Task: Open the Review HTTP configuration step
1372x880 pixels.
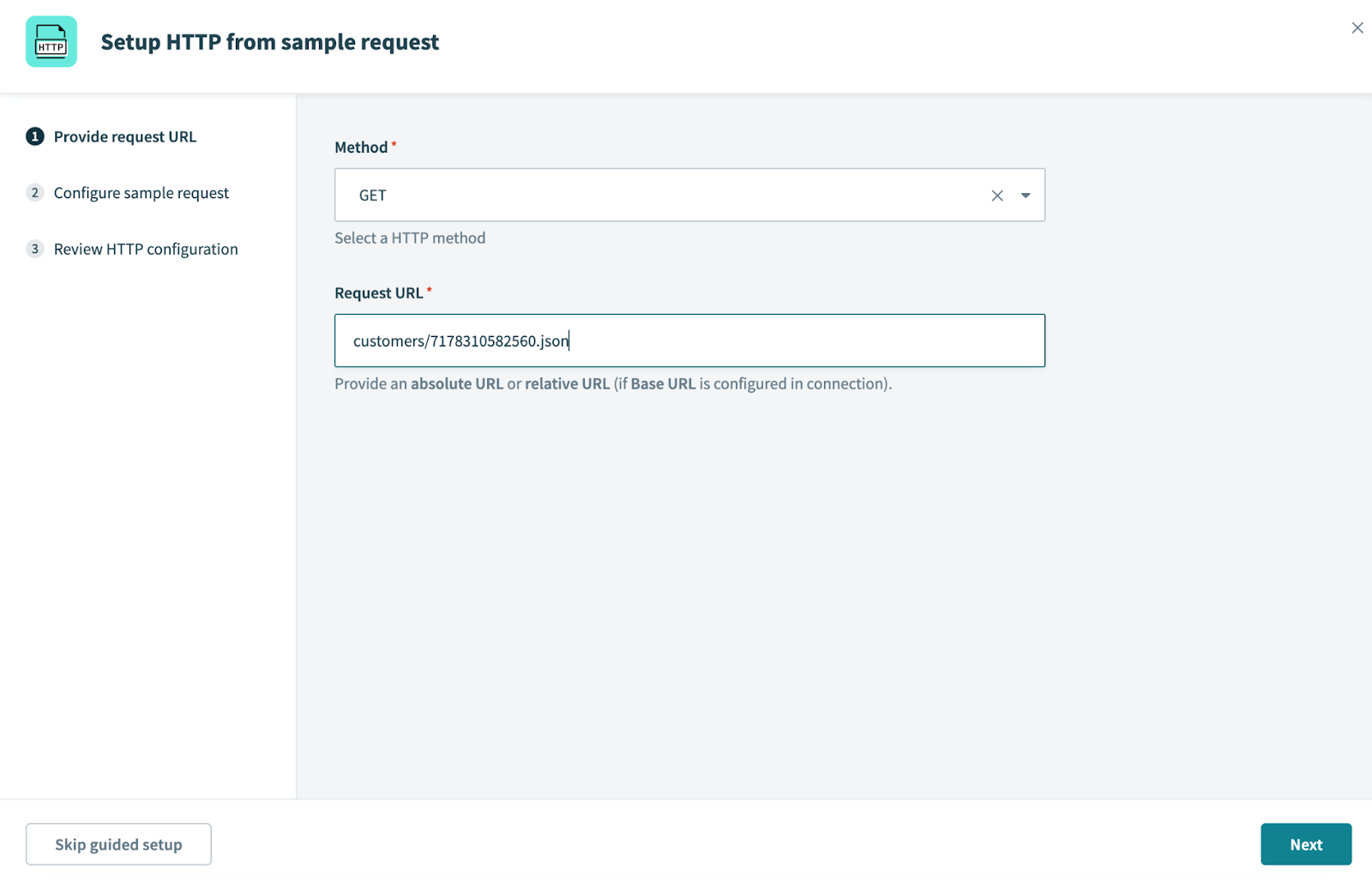Action: pos(146,249)
